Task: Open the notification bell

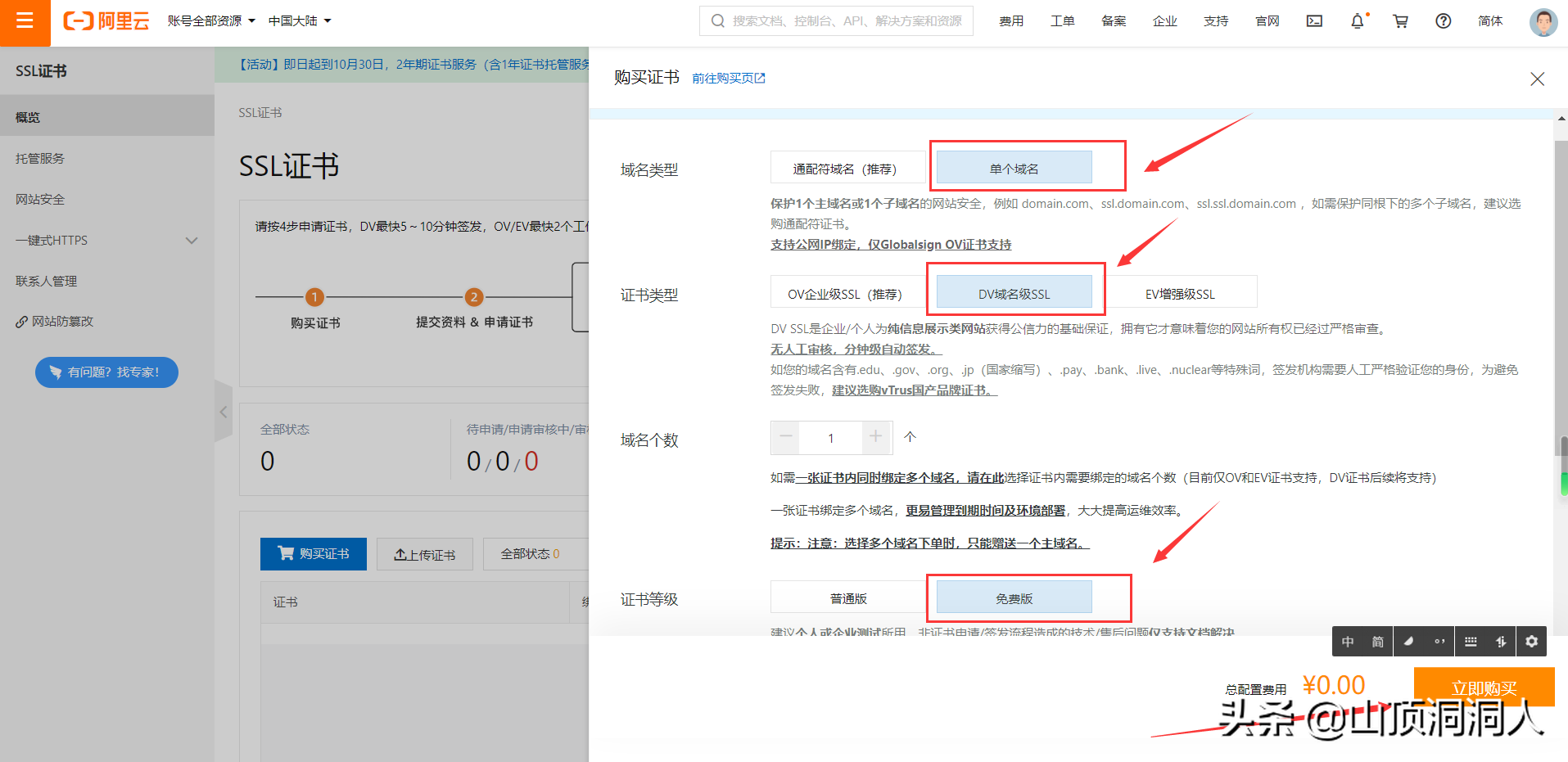Action: pos(1357,20)
